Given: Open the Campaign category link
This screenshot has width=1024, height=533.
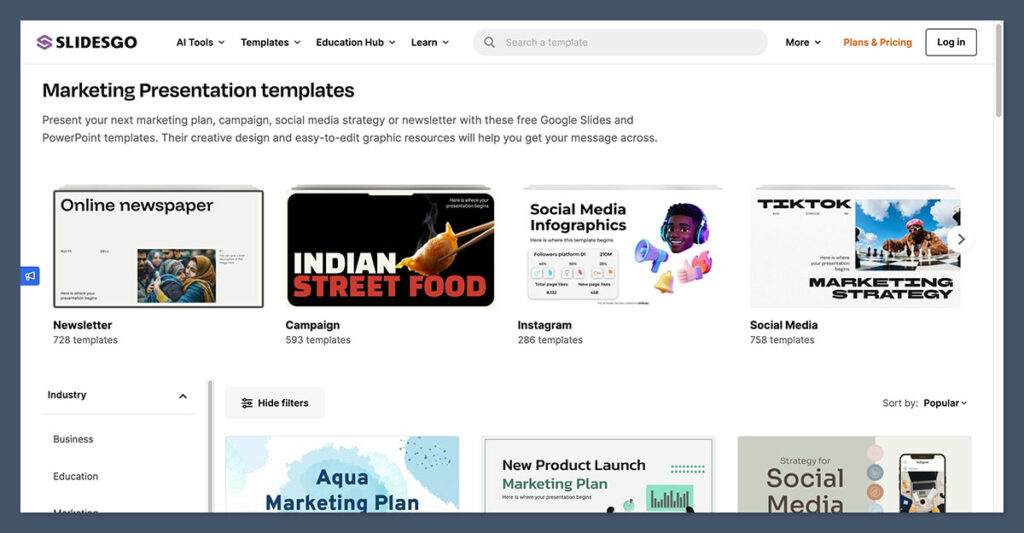Looking at the screenshot, I should (312, 325).
